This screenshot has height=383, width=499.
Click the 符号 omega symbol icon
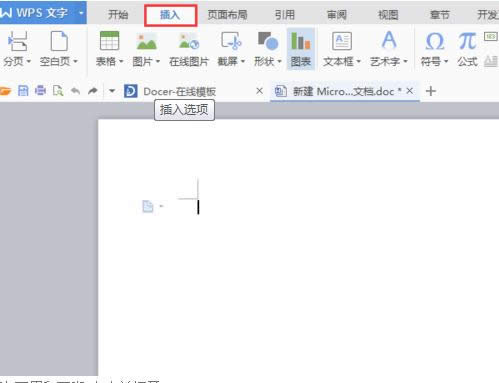point(435,41)
